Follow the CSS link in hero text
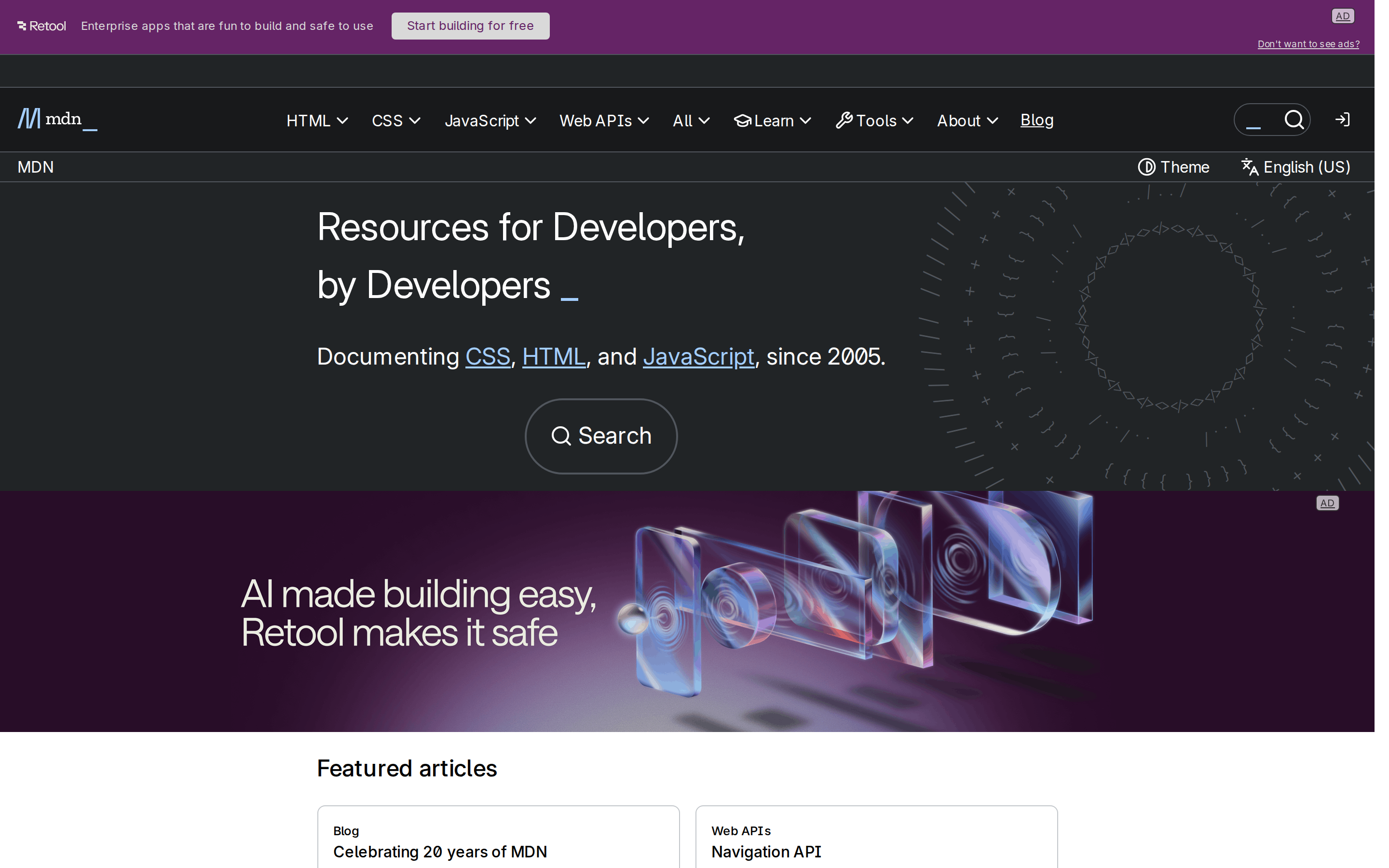Viewport: 1389px width, 868px height. click(487, 356)
